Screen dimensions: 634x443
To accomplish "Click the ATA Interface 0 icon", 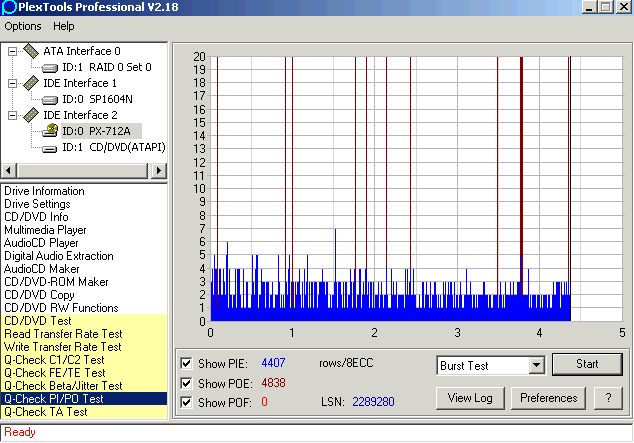I will click(x=30, y=51).
